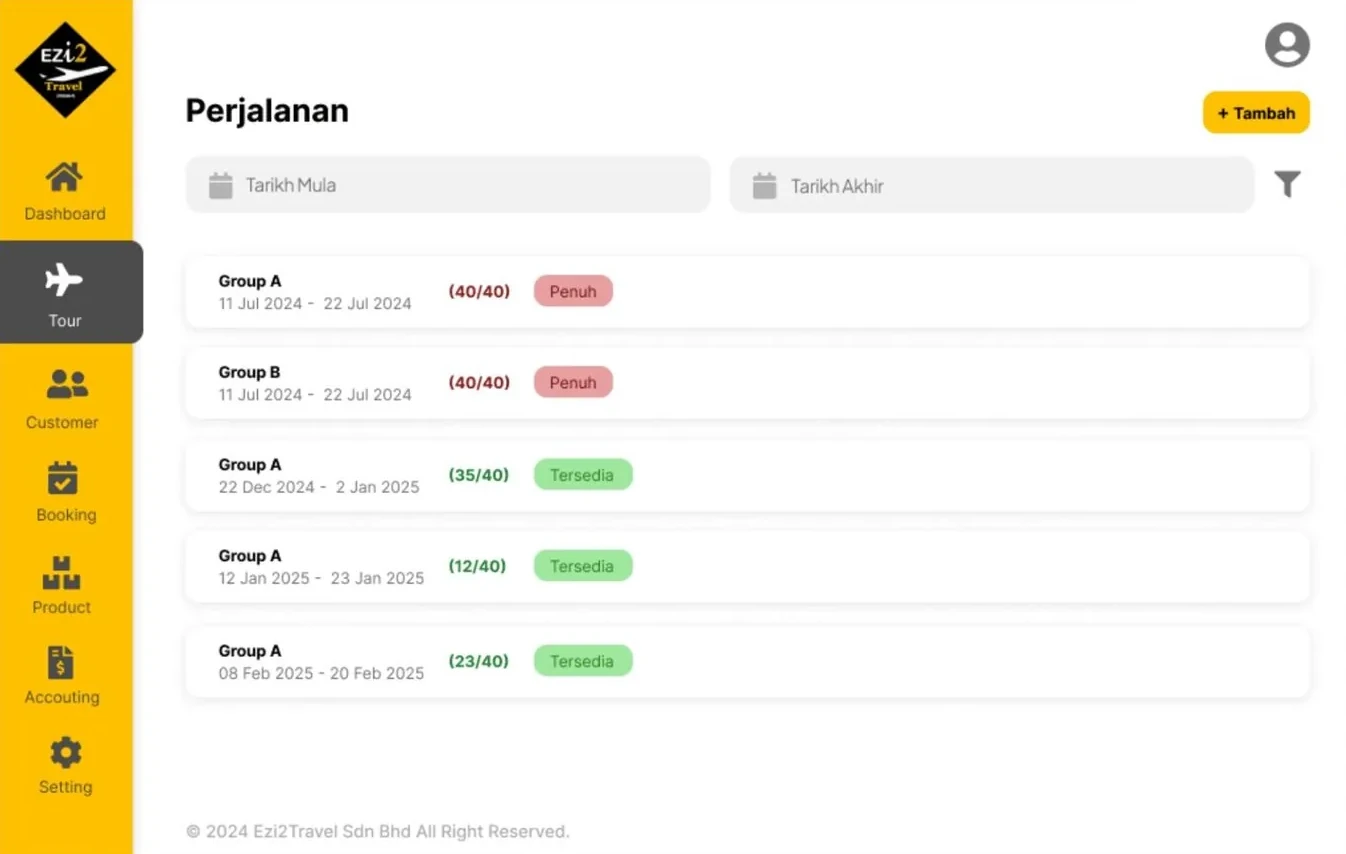Click the Booking label in sidebar
The width and height of the screenshot is (1346, 854).
66,515
